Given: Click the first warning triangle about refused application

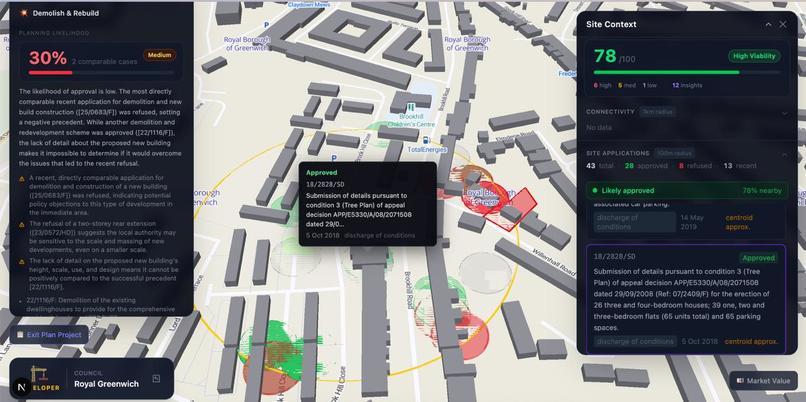Looking at the screenshot, I should [22, 179].
